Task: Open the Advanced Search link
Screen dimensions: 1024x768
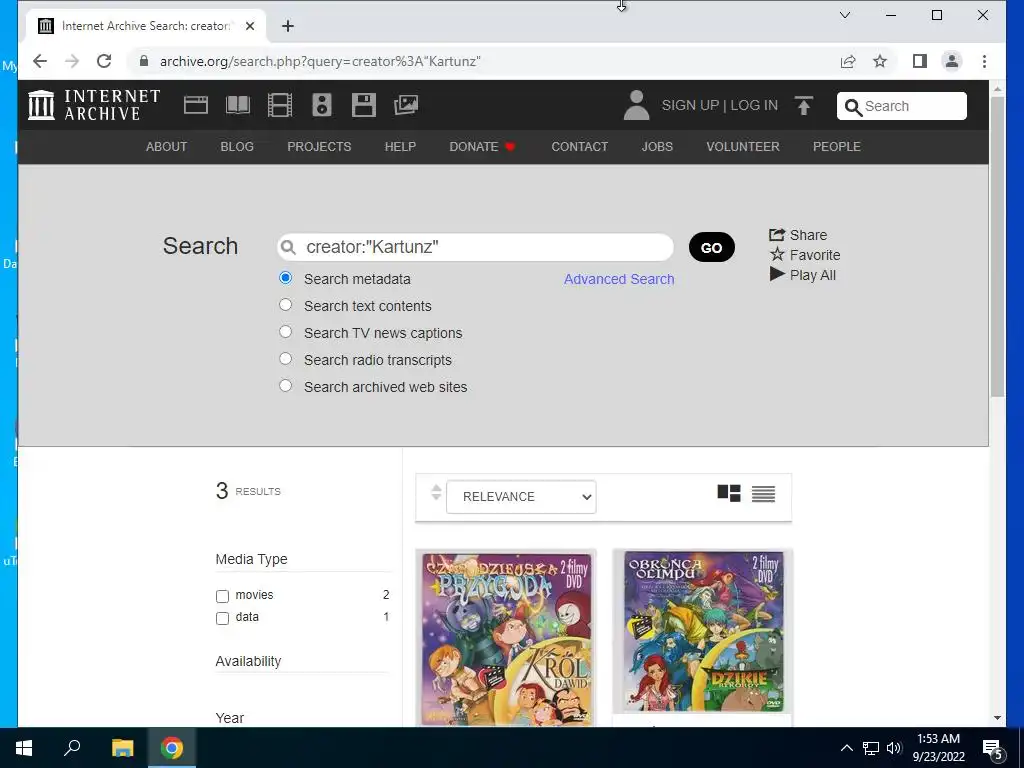Action: [619, 280]
